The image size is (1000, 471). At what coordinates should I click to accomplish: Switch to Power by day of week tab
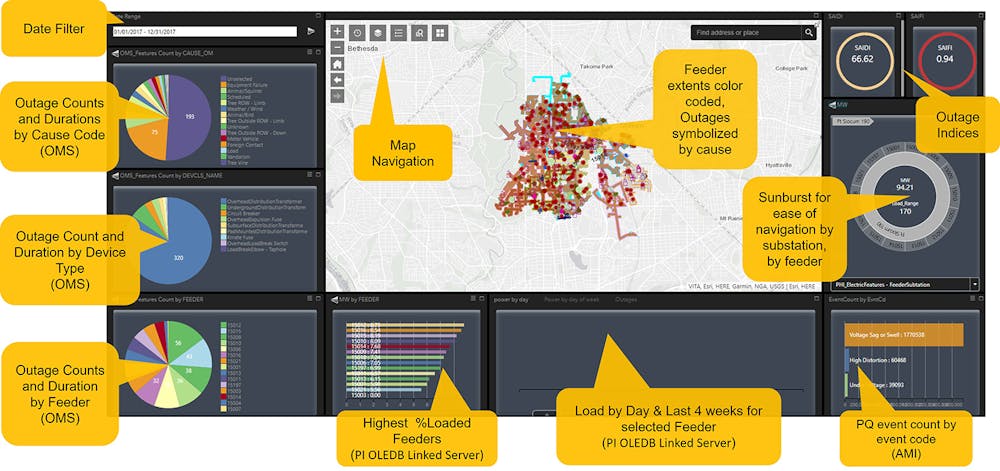coord(571,299)
